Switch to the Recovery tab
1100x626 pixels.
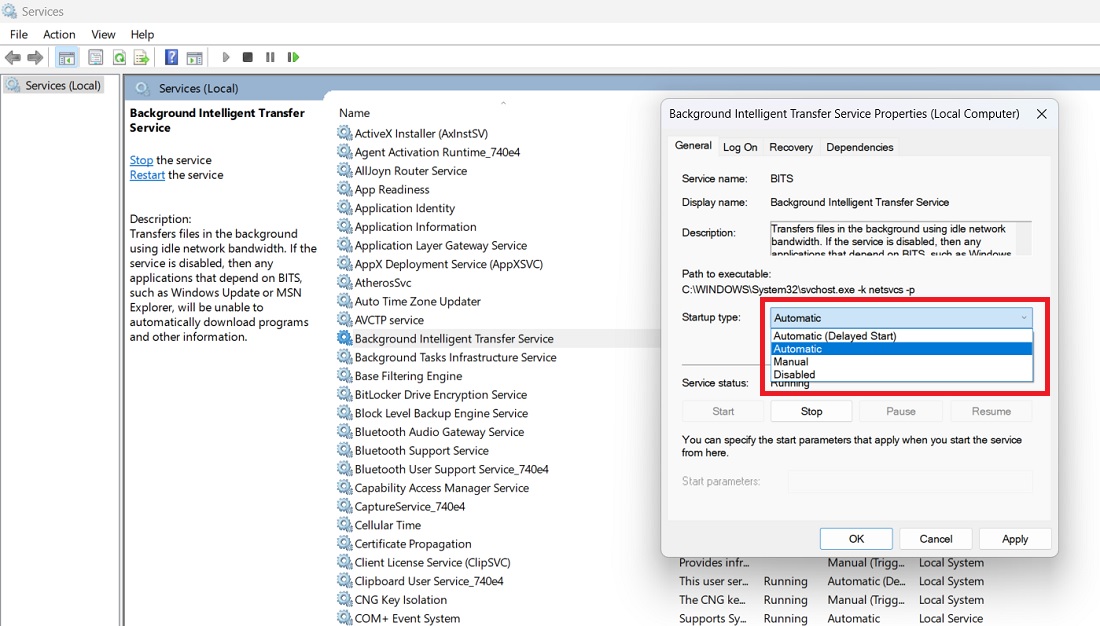pos(791,147)
